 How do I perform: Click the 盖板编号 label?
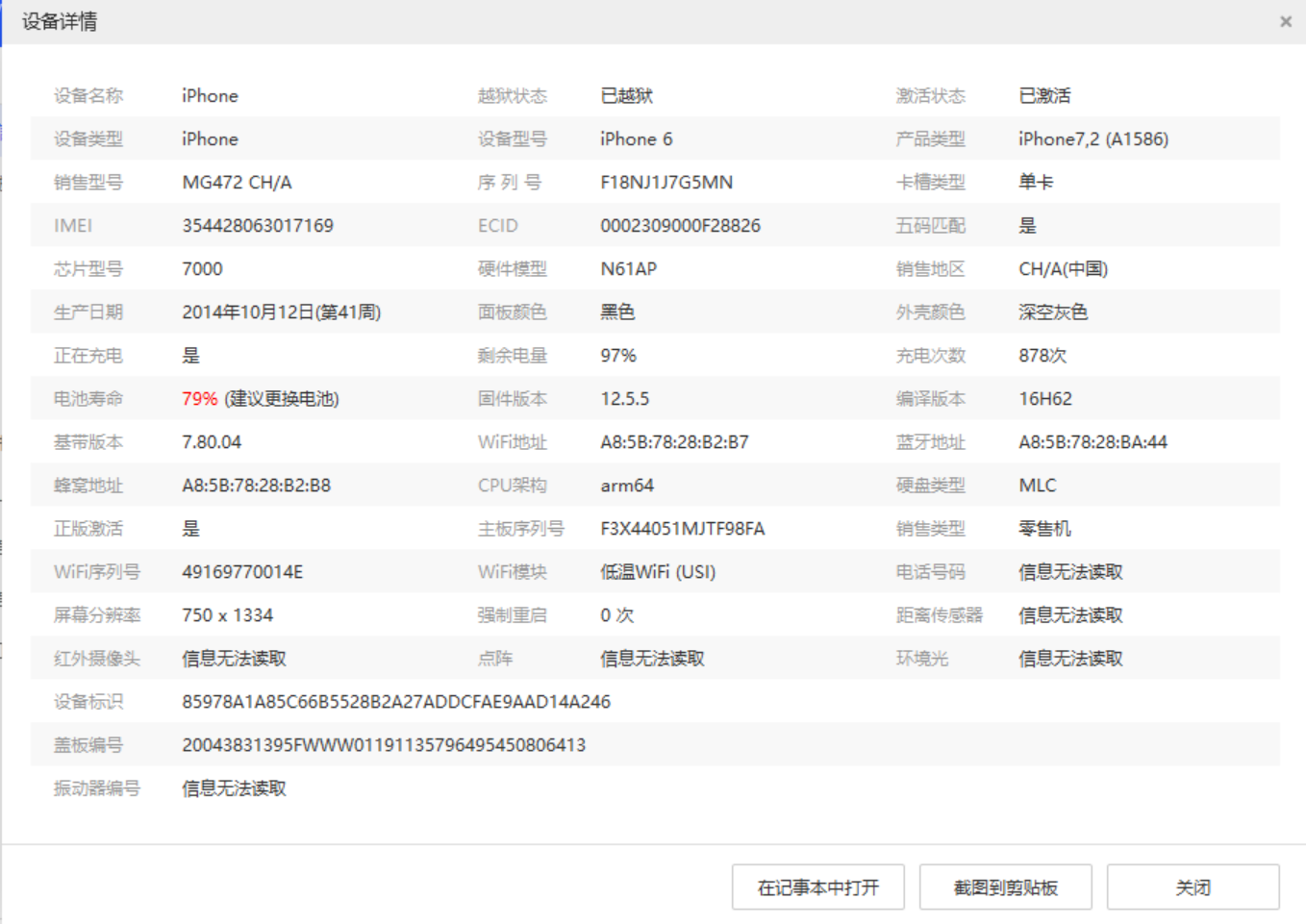[x=88, y=745]
